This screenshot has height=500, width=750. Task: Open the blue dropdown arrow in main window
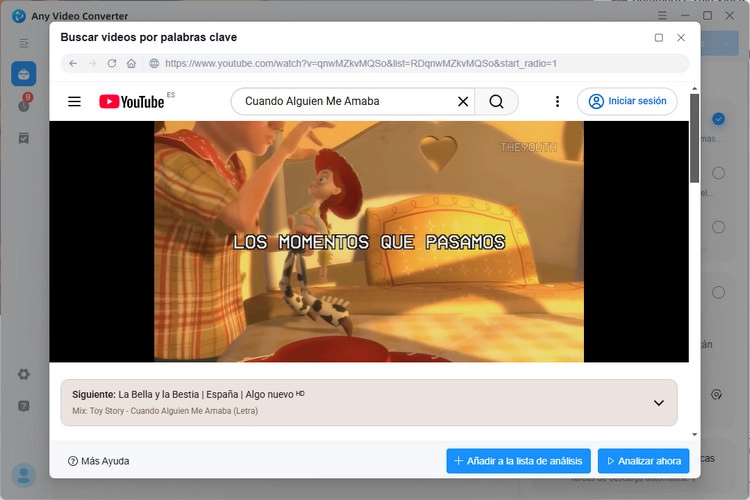pos(726,44)
